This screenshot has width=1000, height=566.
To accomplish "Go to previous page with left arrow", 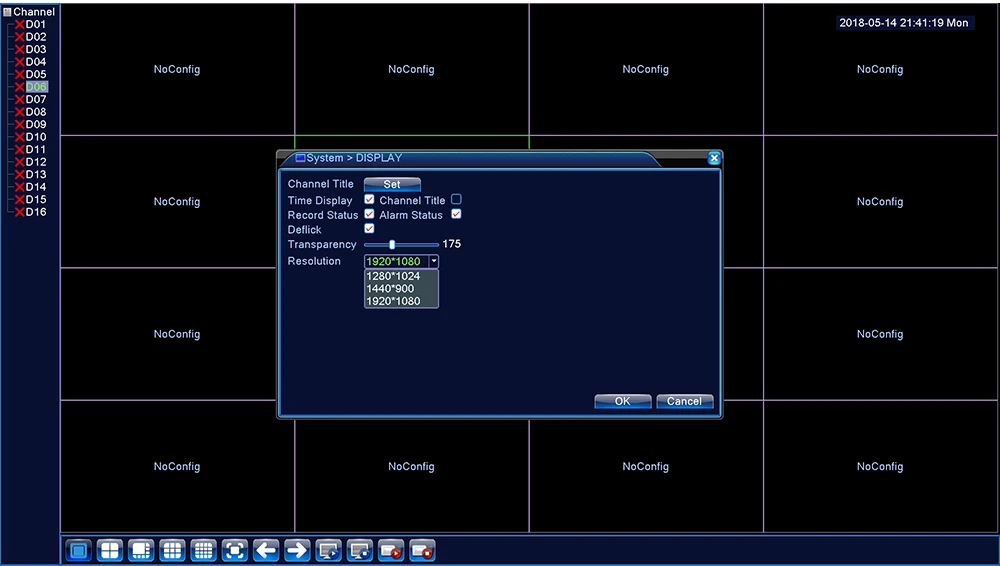I will pos(266,550).
